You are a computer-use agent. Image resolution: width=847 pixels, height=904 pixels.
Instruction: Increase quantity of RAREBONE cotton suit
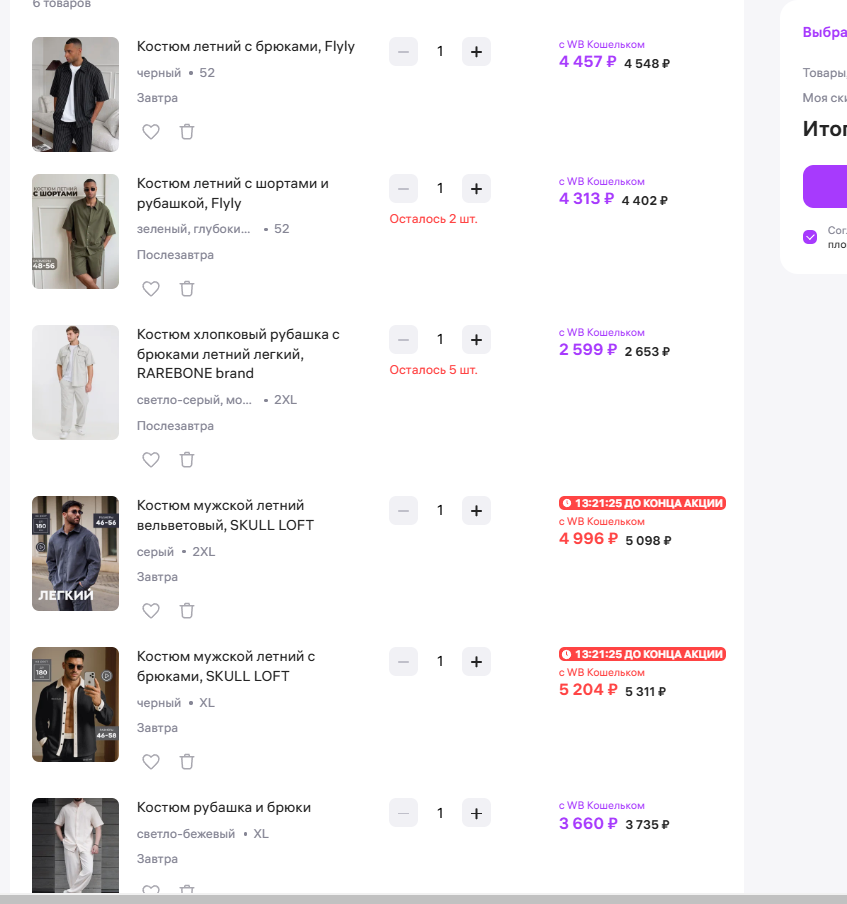point(476,339)
